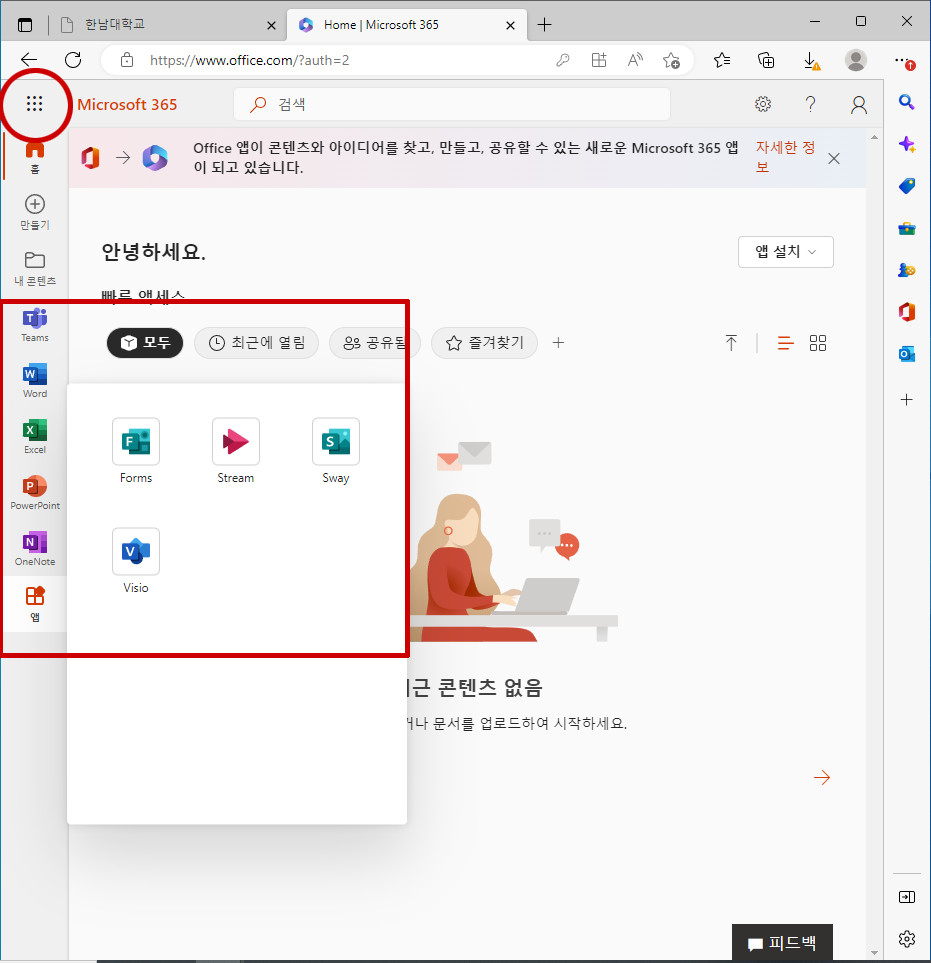View site information lock icon
Image resolution: width=931 pixels, height=963 pixels.
127,60
